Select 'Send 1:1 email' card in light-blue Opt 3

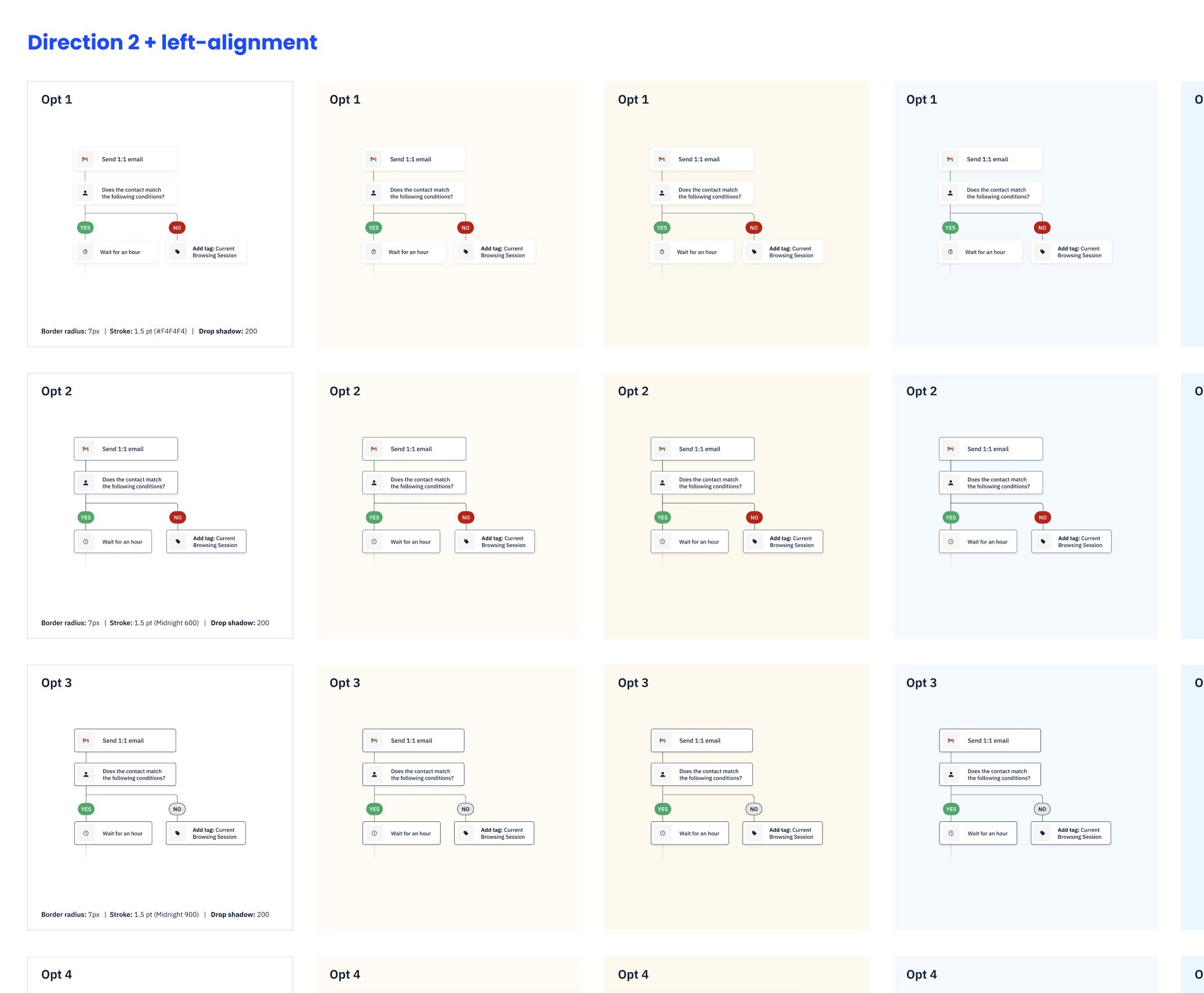point(989,741)
